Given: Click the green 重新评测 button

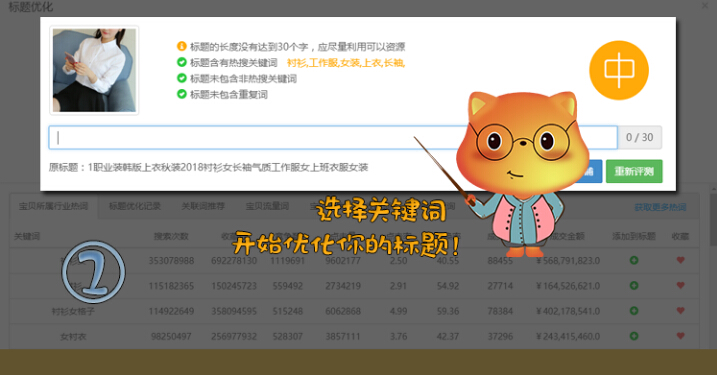Looking at the screenshot, I should click(x=634, y=171).
